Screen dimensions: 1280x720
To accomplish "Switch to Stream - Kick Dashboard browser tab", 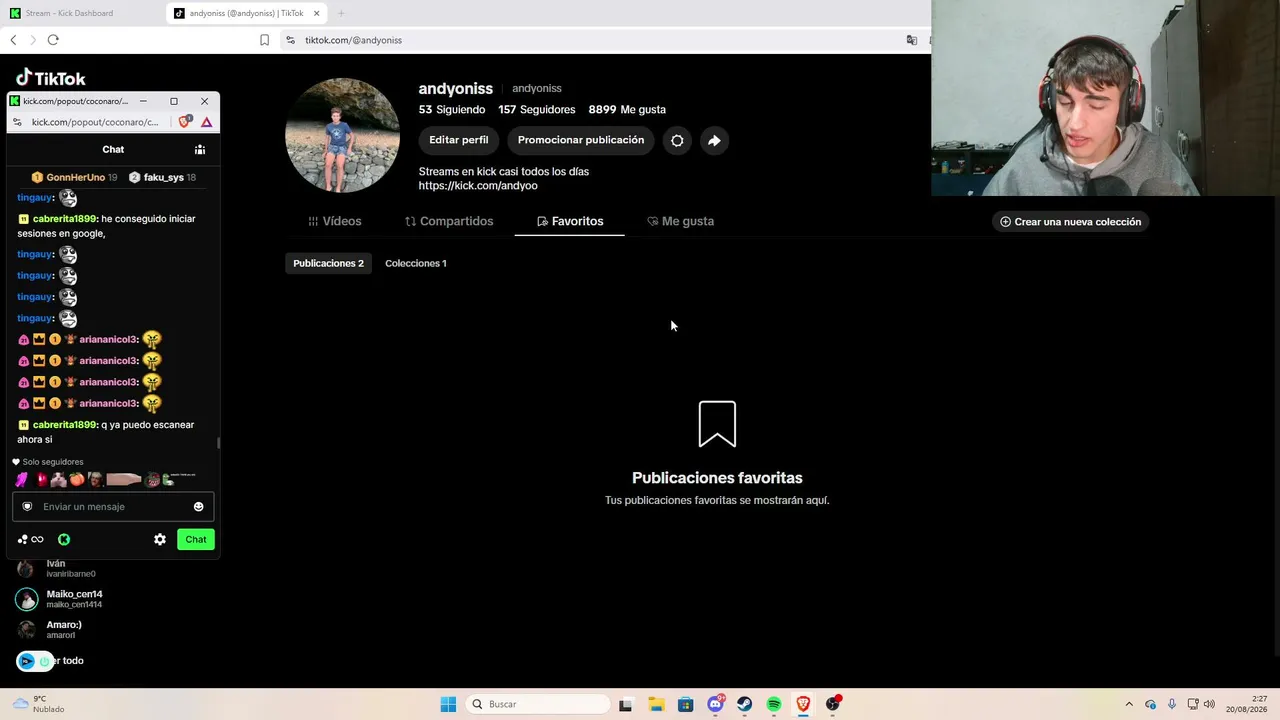I will (68, 13).
